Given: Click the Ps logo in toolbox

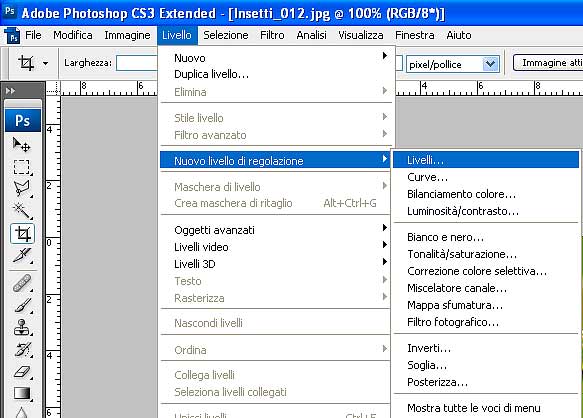Looking at the screenshot, I should coord(23,120).
